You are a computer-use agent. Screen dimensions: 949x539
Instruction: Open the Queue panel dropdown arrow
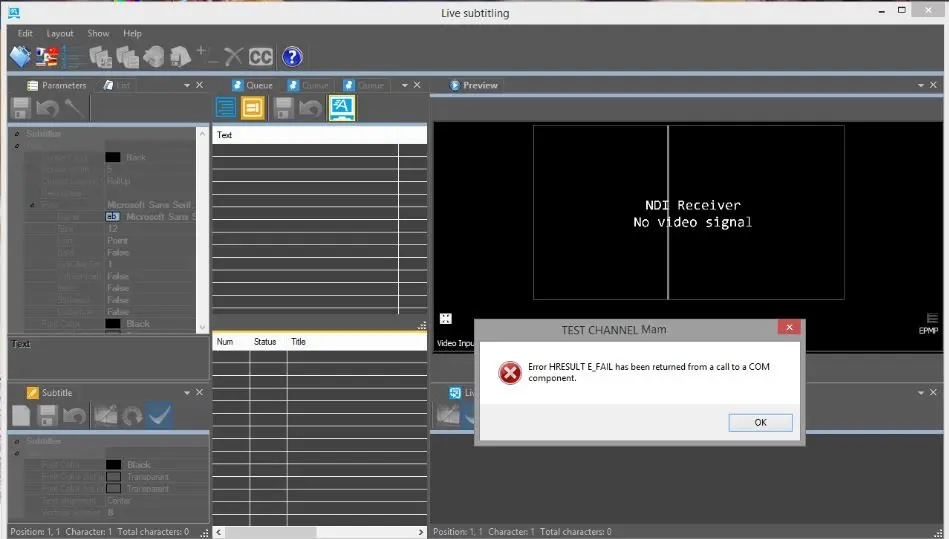[x=404, y=86]
